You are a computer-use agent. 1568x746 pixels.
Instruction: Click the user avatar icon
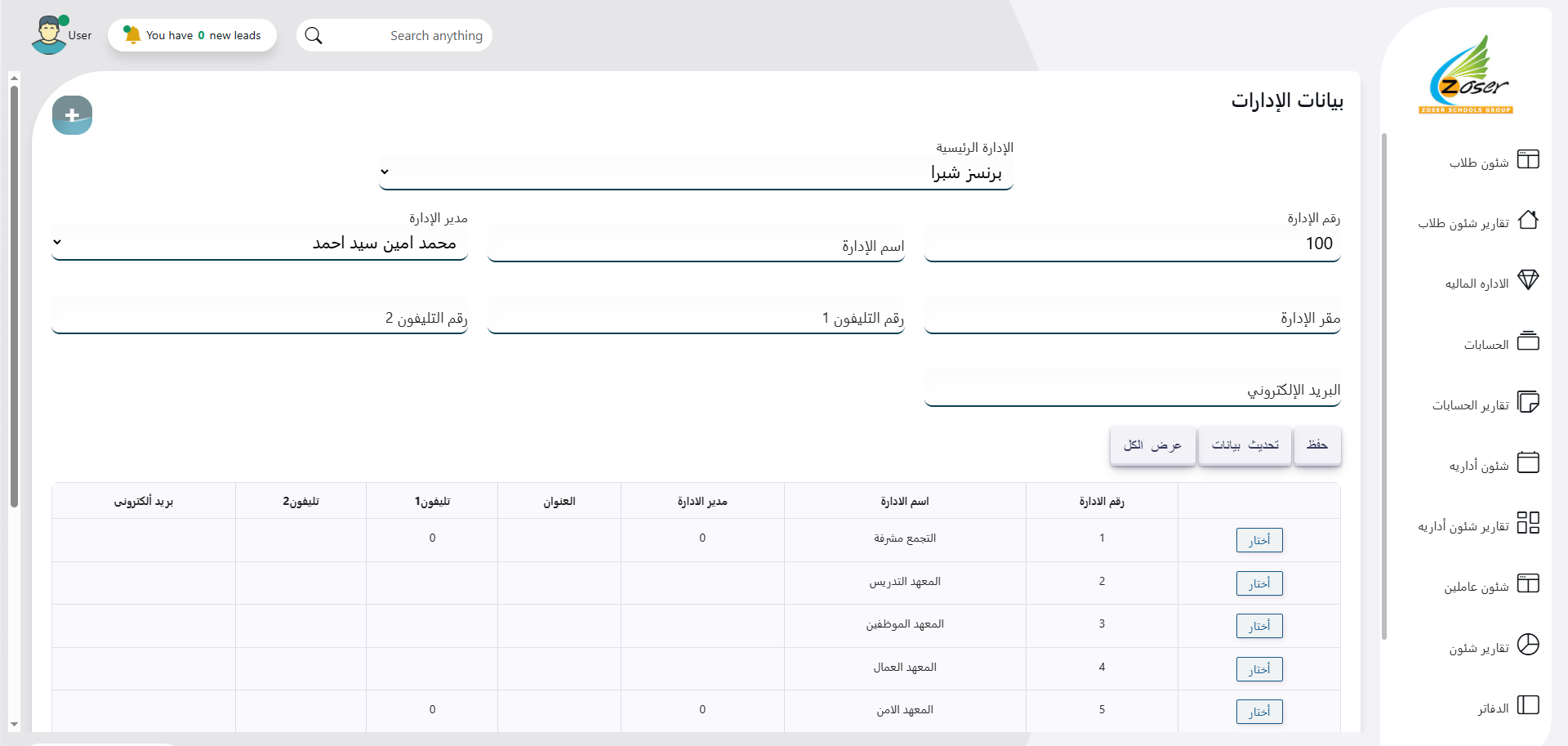(x=49, y=35)
